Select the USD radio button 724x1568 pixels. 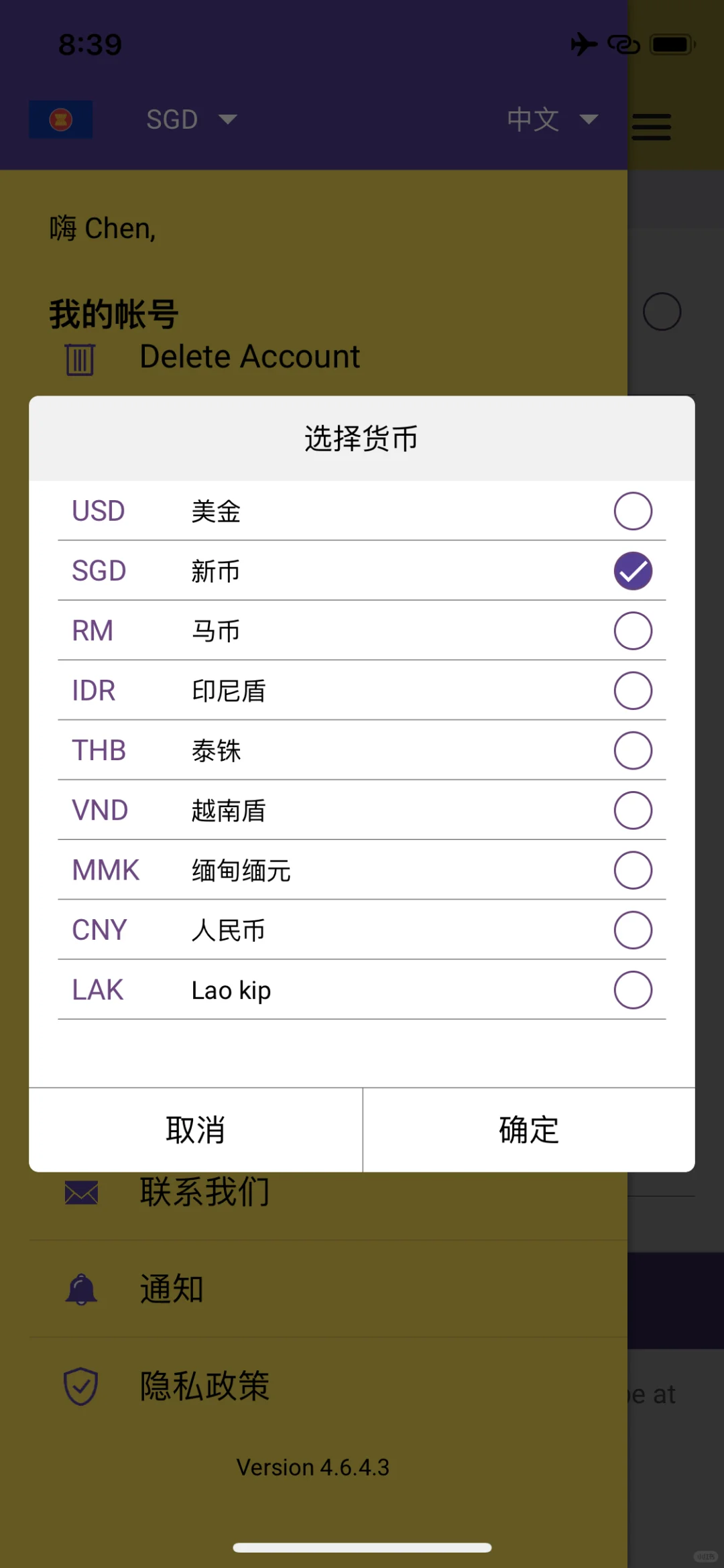pos(633,511)
